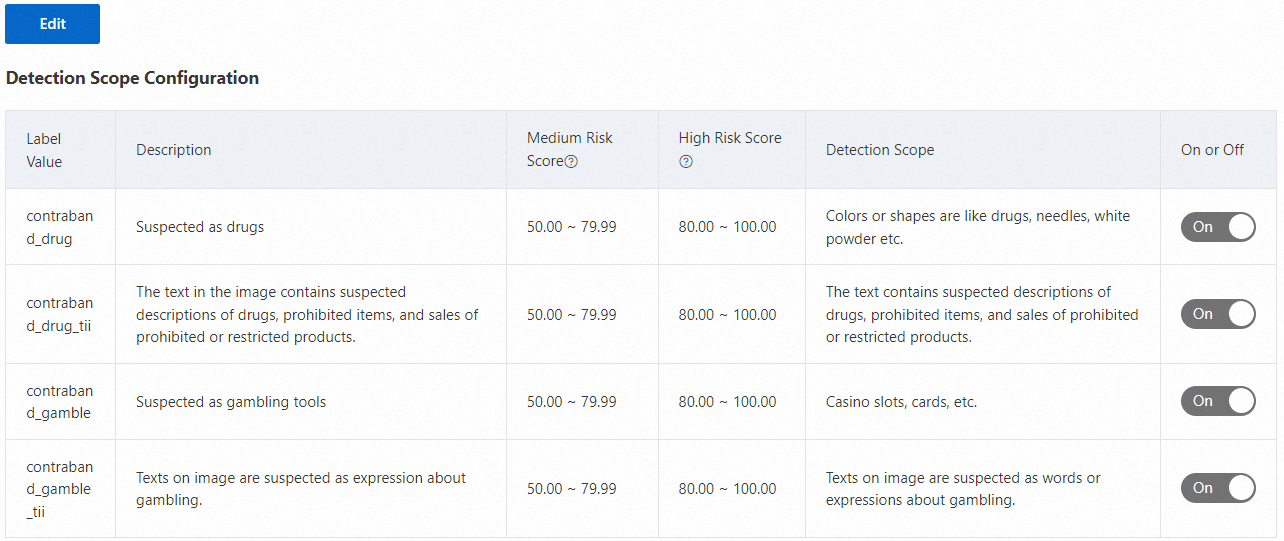Turn off the contraband_drug toggle
1284x541 pixels.
[x=1217, y=227]
